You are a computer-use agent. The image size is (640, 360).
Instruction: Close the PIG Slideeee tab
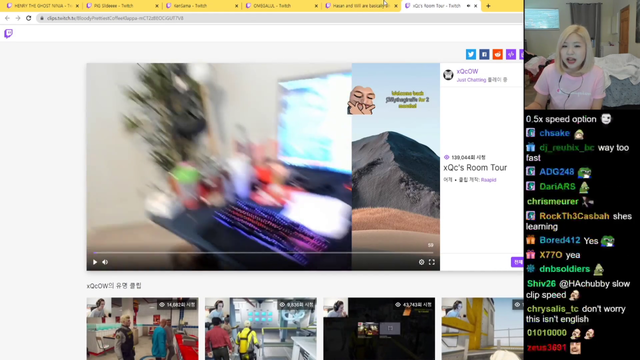[x=157, y=6]
